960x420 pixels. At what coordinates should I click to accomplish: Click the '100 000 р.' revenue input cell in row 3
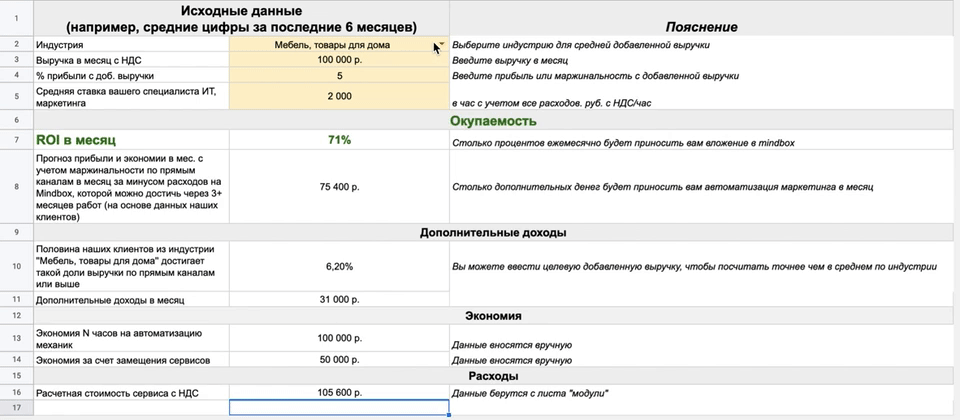point(339,60)
